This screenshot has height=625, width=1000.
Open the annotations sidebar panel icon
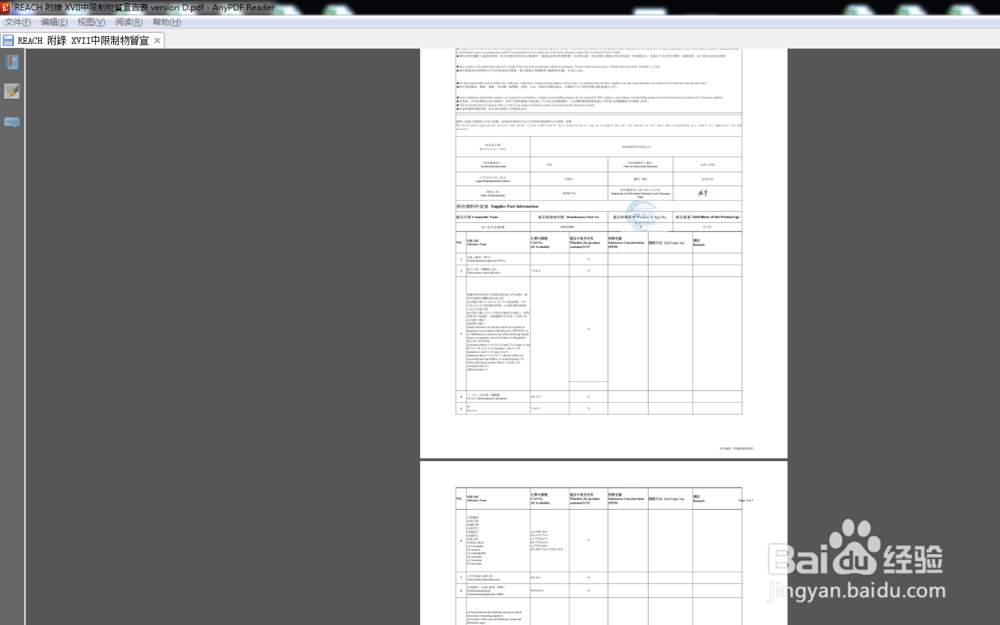coord(11,91)
